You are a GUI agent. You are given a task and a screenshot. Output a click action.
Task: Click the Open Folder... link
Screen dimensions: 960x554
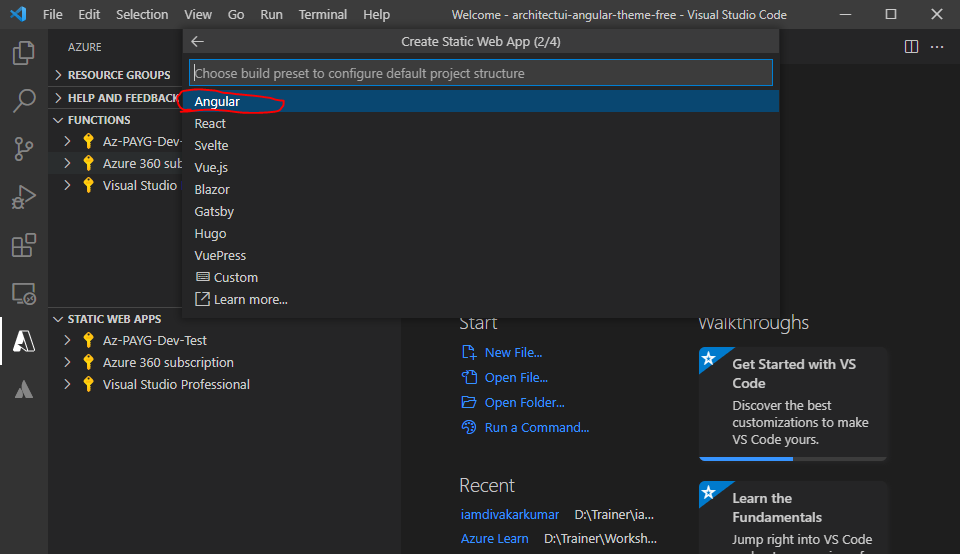click(x=525, y=403)
